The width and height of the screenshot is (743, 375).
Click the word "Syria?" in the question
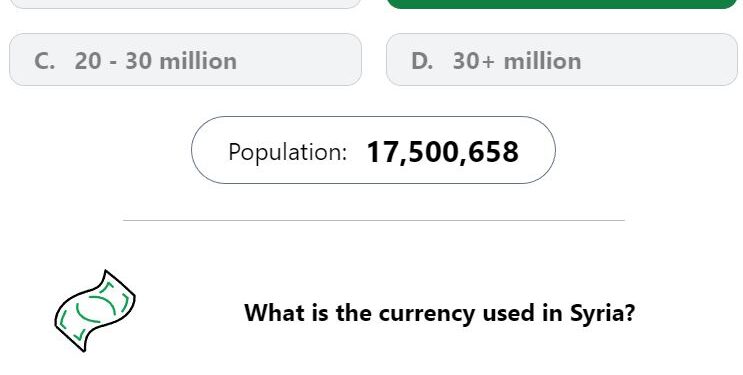click(x=602, y=314)
